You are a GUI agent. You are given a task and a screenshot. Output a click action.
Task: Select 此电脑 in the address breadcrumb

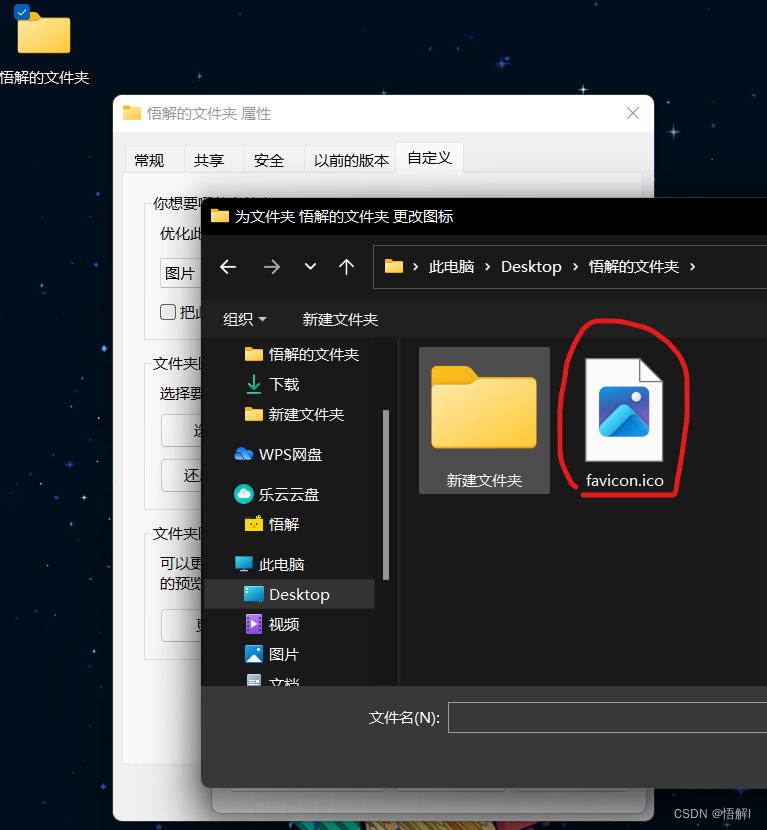point(452,267)
